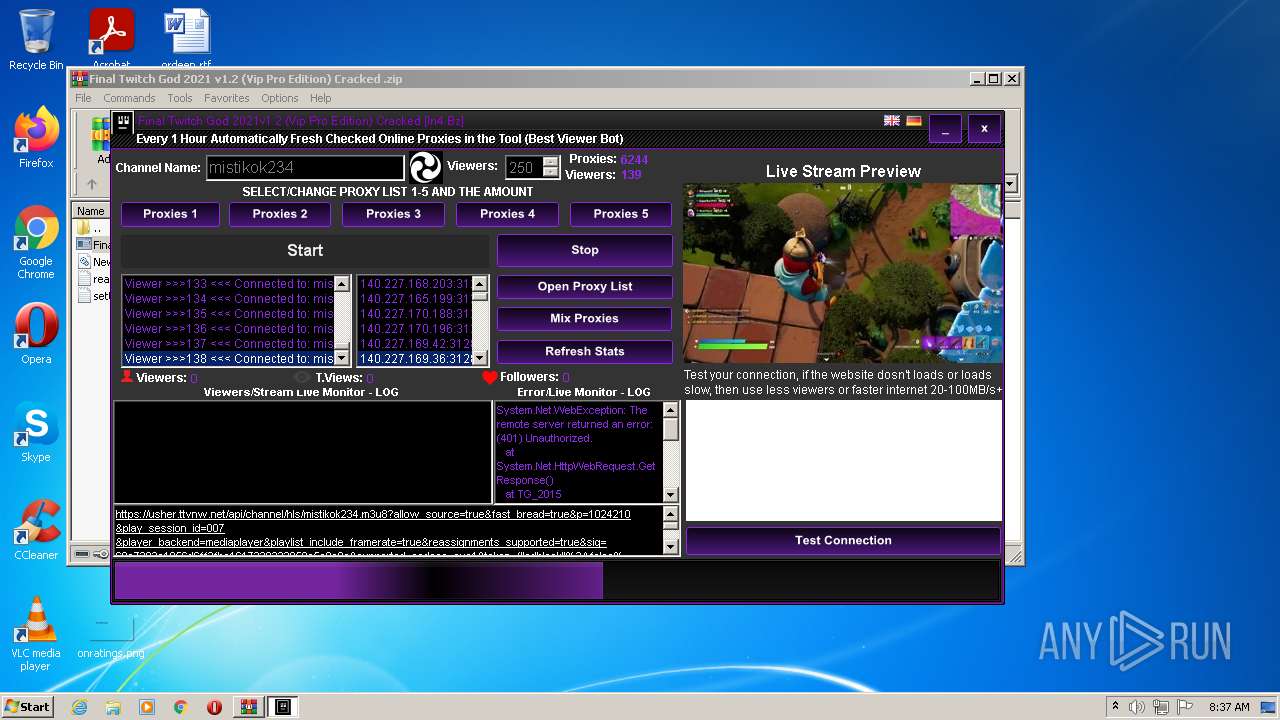Screen dimensions: 1280x720
Task: Switch to the Twitch God taskbar button
Action: (x=283, y=707)
